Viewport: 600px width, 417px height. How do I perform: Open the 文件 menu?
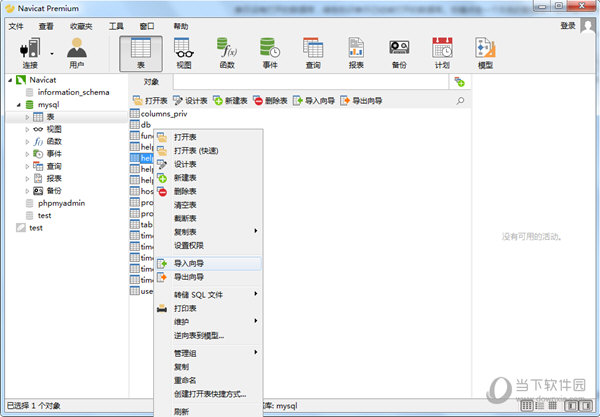16,26
